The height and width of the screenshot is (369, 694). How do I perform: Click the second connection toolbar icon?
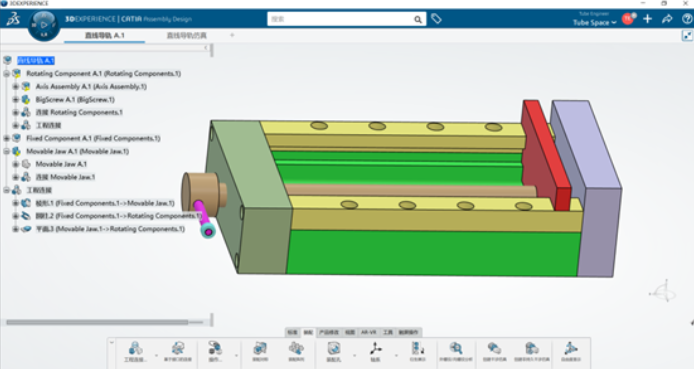pos(177,348)
